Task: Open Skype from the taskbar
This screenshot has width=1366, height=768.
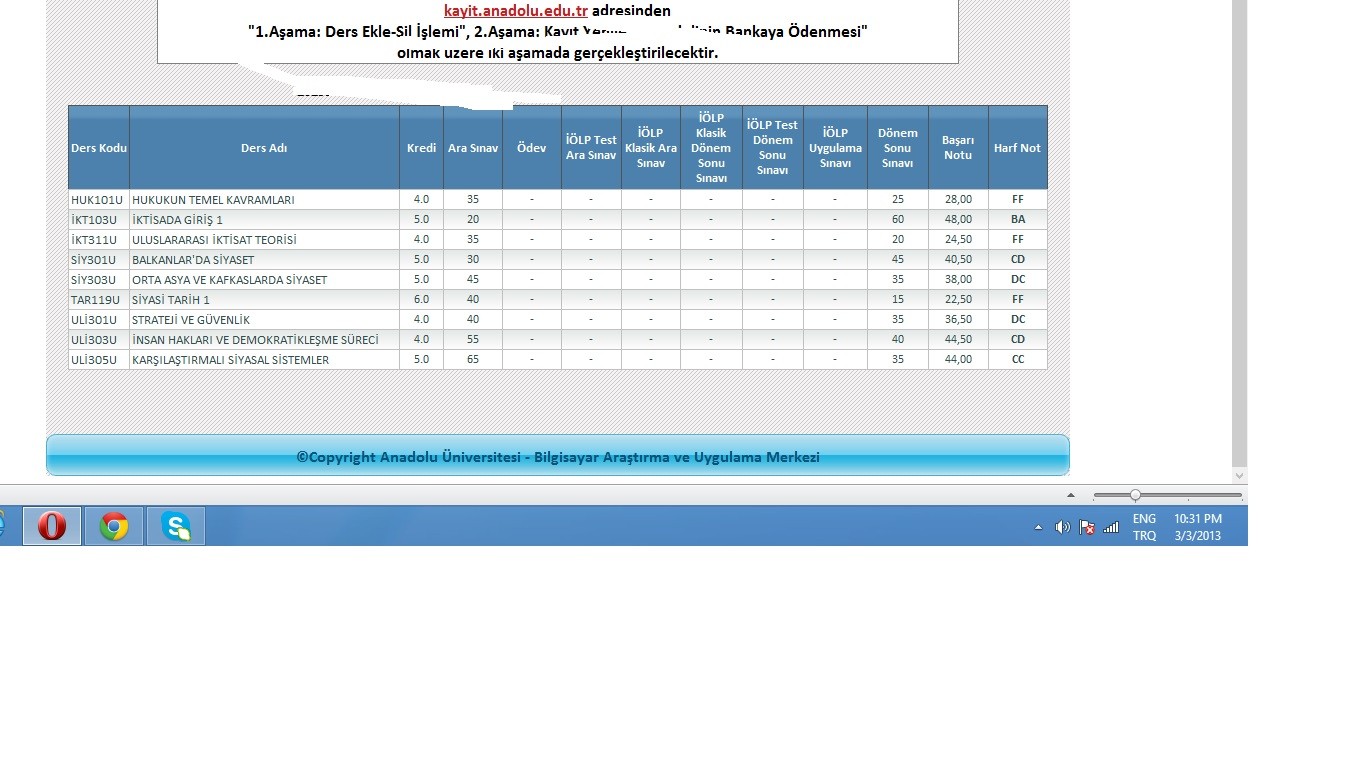Action: [x=176, y=526]
